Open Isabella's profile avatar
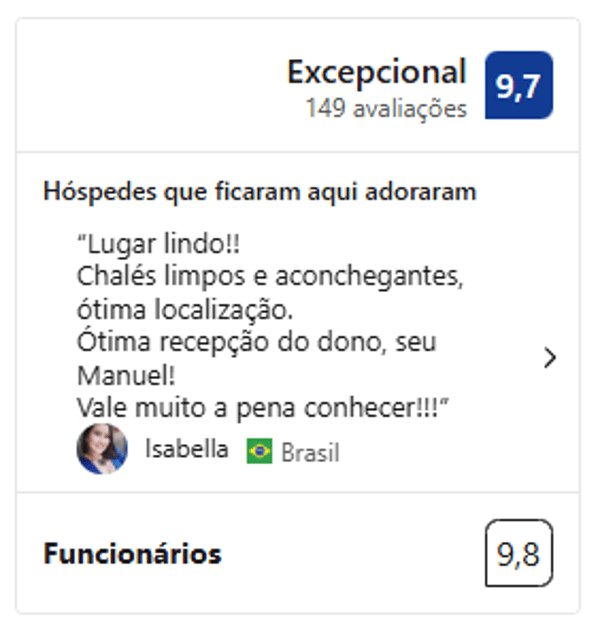This screenshot has width=600, height=636. (x=102, y=449)
